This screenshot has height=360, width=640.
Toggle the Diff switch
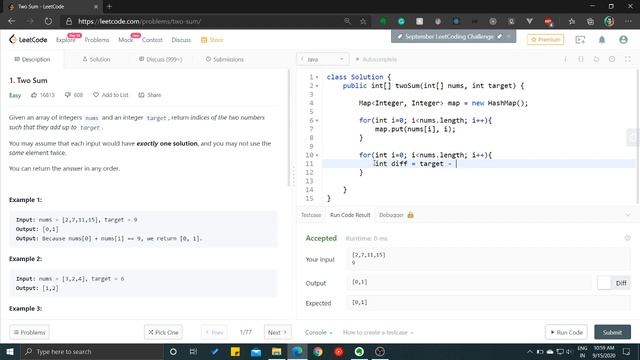(613, 283)
